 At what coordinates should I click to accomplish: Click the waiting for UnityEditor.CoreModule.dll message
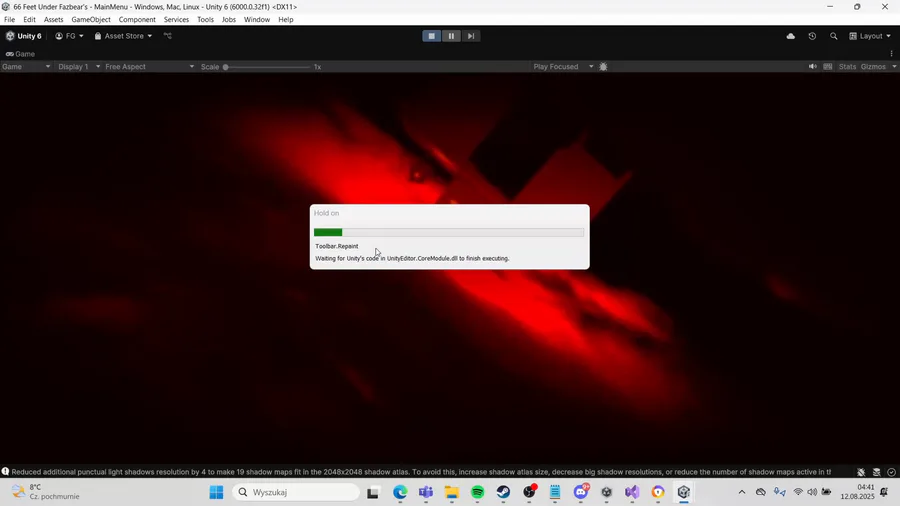pos(412,258)
